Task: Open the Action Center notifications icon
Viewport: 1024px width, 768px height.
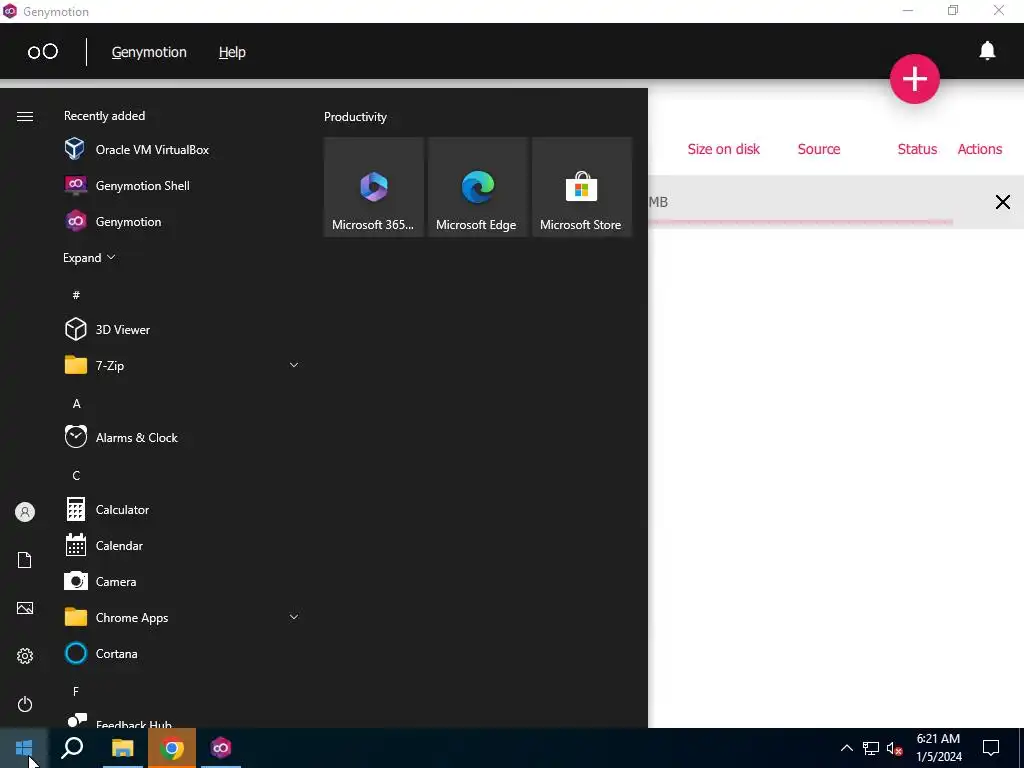Action: pos(991,748)
